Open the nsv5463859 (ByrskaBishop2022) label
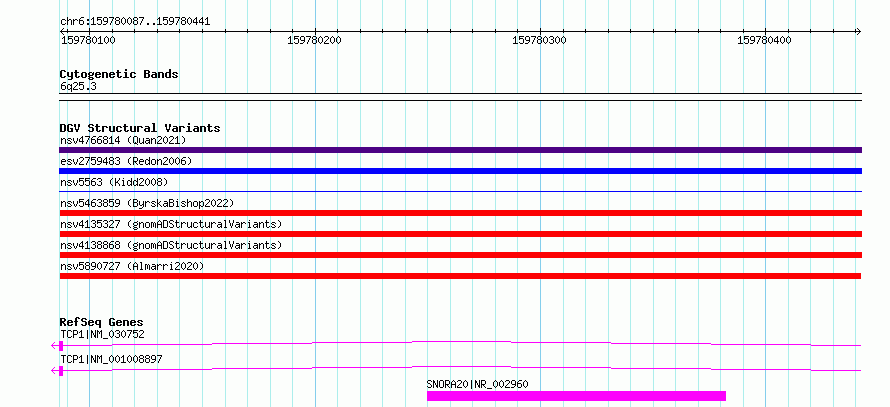 [147, 203]
